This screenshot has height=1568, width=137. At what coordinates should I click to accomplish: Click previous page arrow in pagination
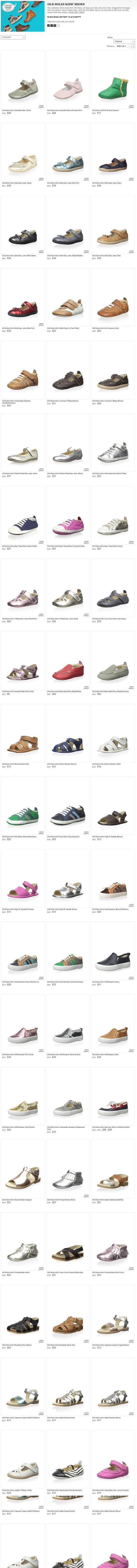[129, 46]
